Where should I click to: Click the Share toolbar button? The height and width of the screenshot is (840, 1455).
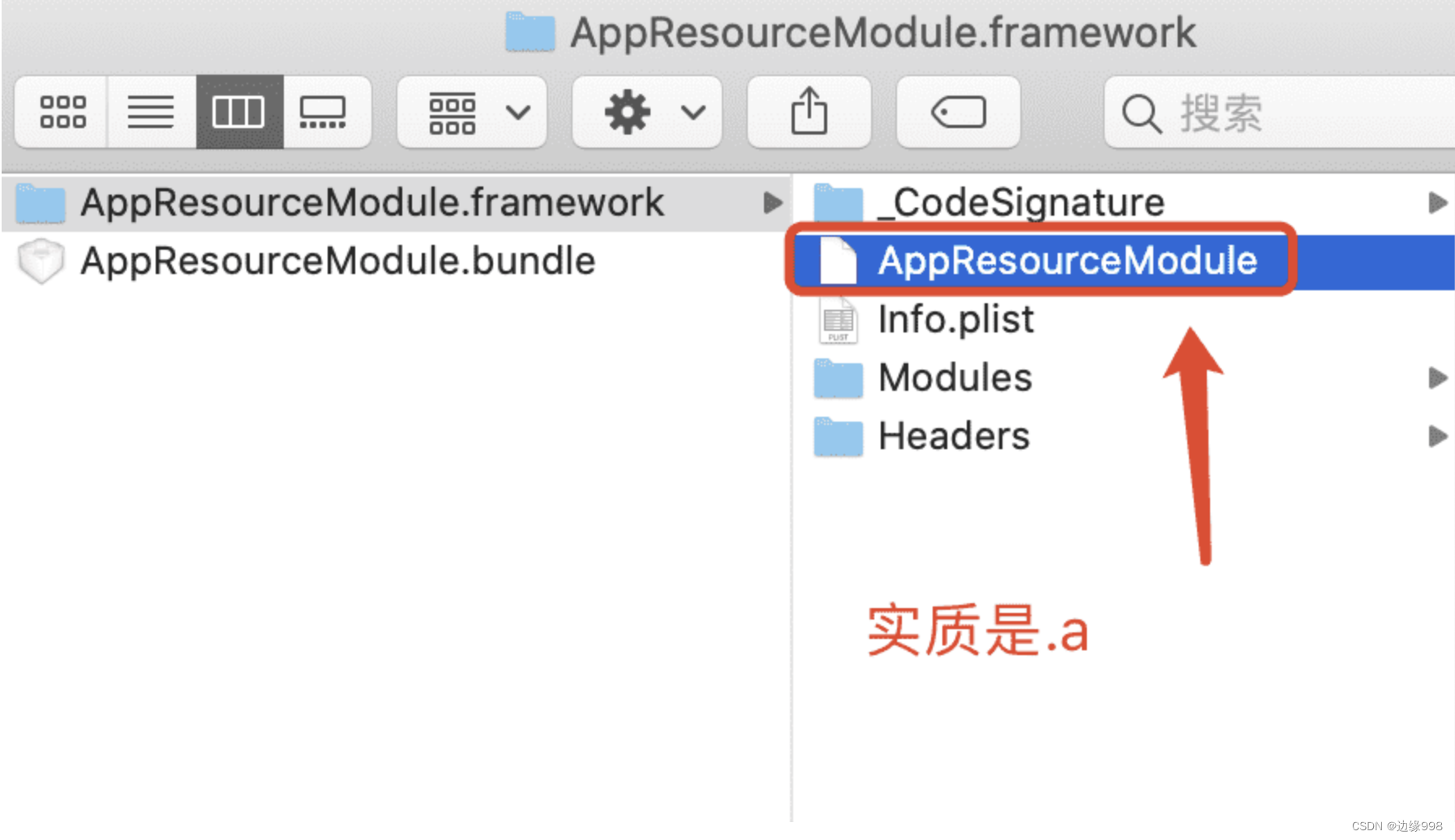809,112
